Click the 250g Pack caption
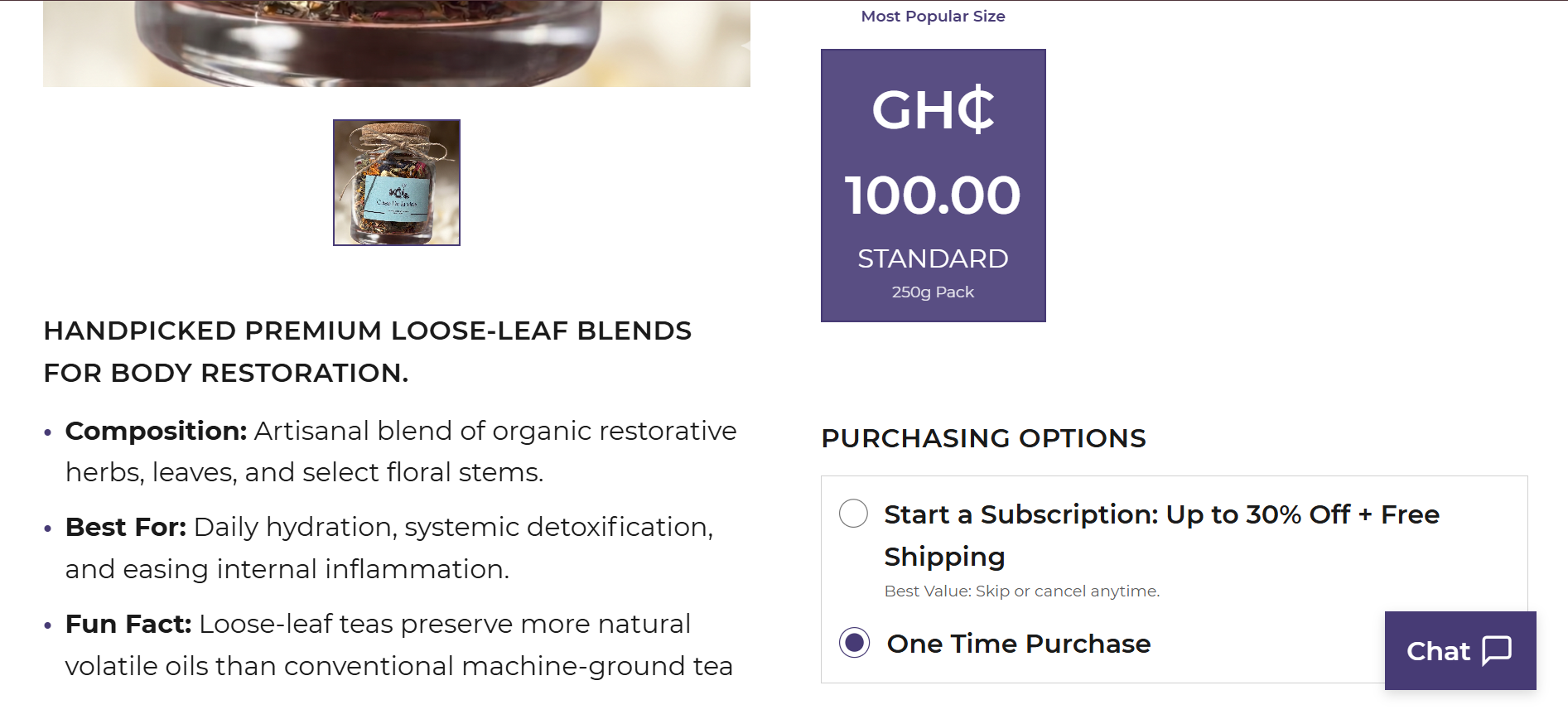Viewport: 1568px width, 724px height. click(934, 292)
